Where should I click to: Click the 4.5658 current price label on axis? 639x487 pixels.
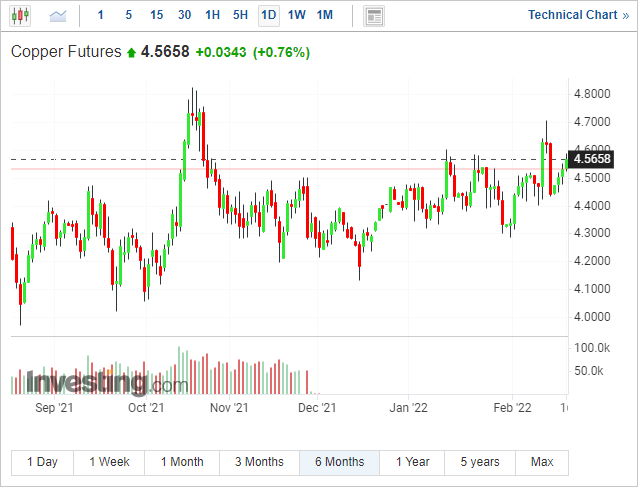pyautogui.click(x=592, y=159)
